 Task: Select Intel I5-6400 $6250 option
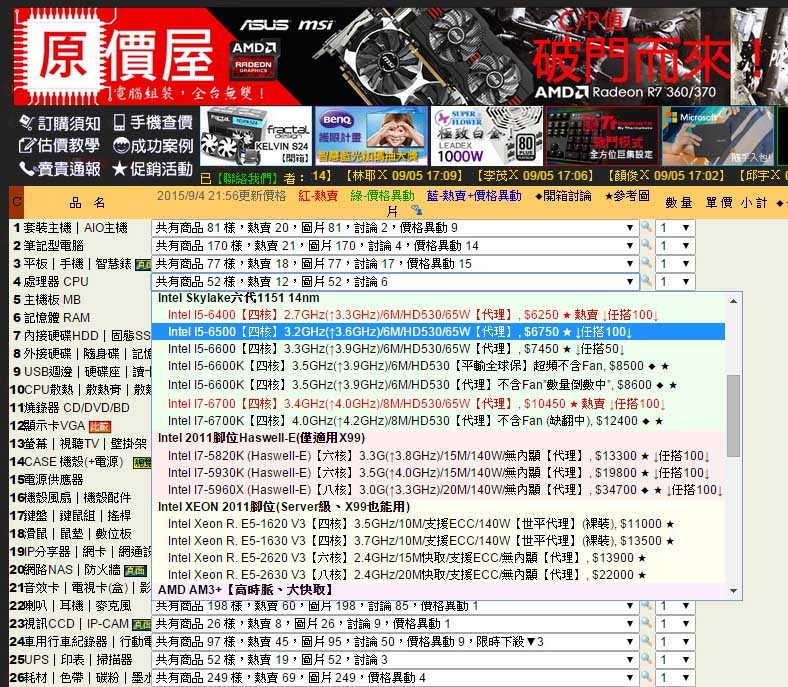(x=438, y=315)
